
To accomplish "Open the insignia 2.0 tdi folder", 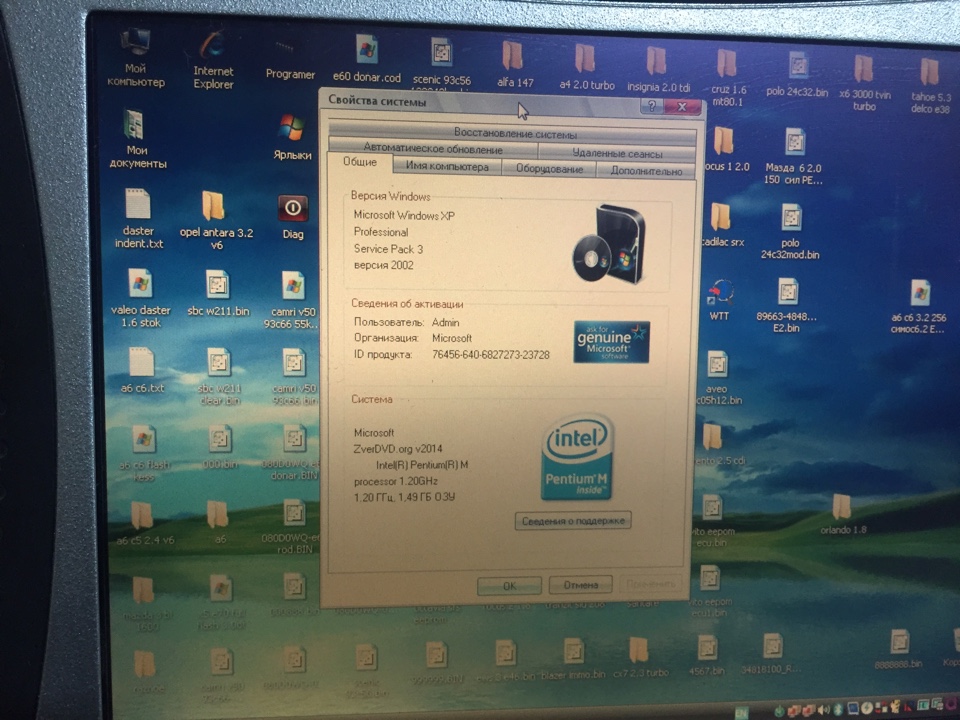I will [656, 62].
